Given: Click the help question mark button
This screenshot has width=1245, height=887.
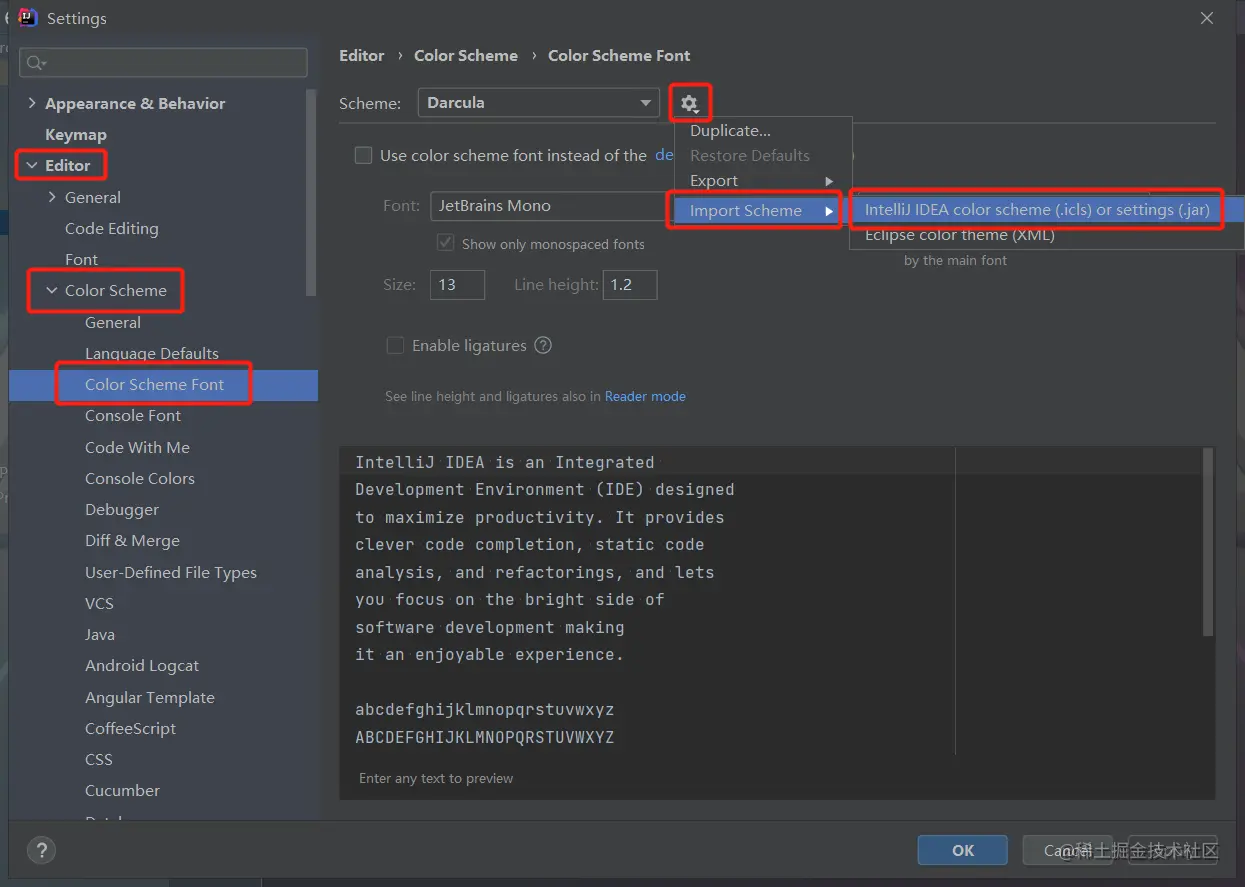Looking at the screenshot, I should (x=41, y=850).
